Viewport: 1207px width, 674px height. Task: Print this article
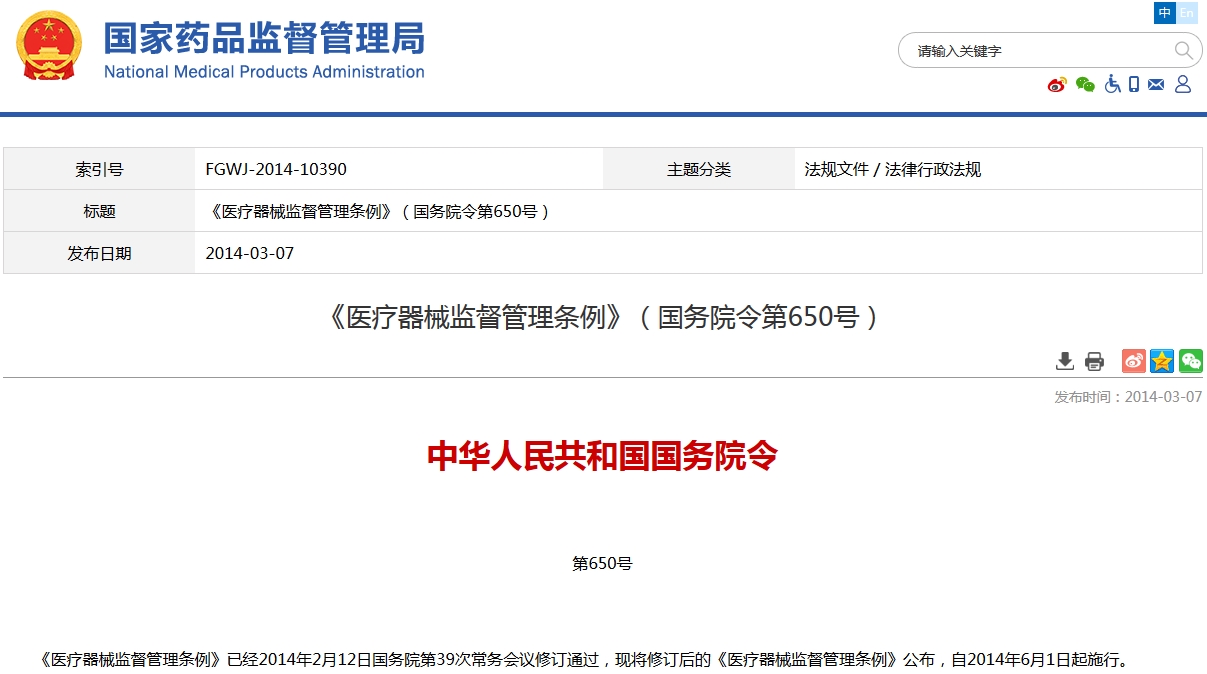click(1094, 361)
